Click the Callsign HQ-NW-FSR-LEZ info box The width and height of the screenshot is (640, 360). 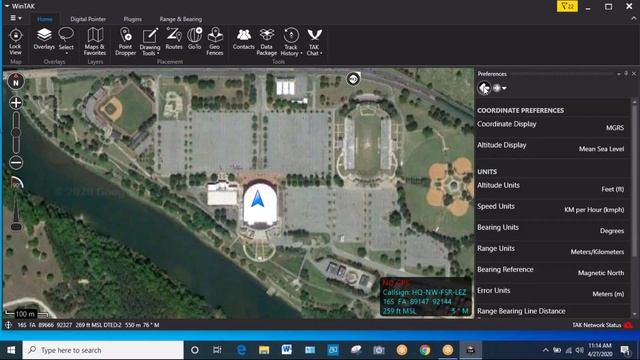pyautogui.click(x=425, y=298)
